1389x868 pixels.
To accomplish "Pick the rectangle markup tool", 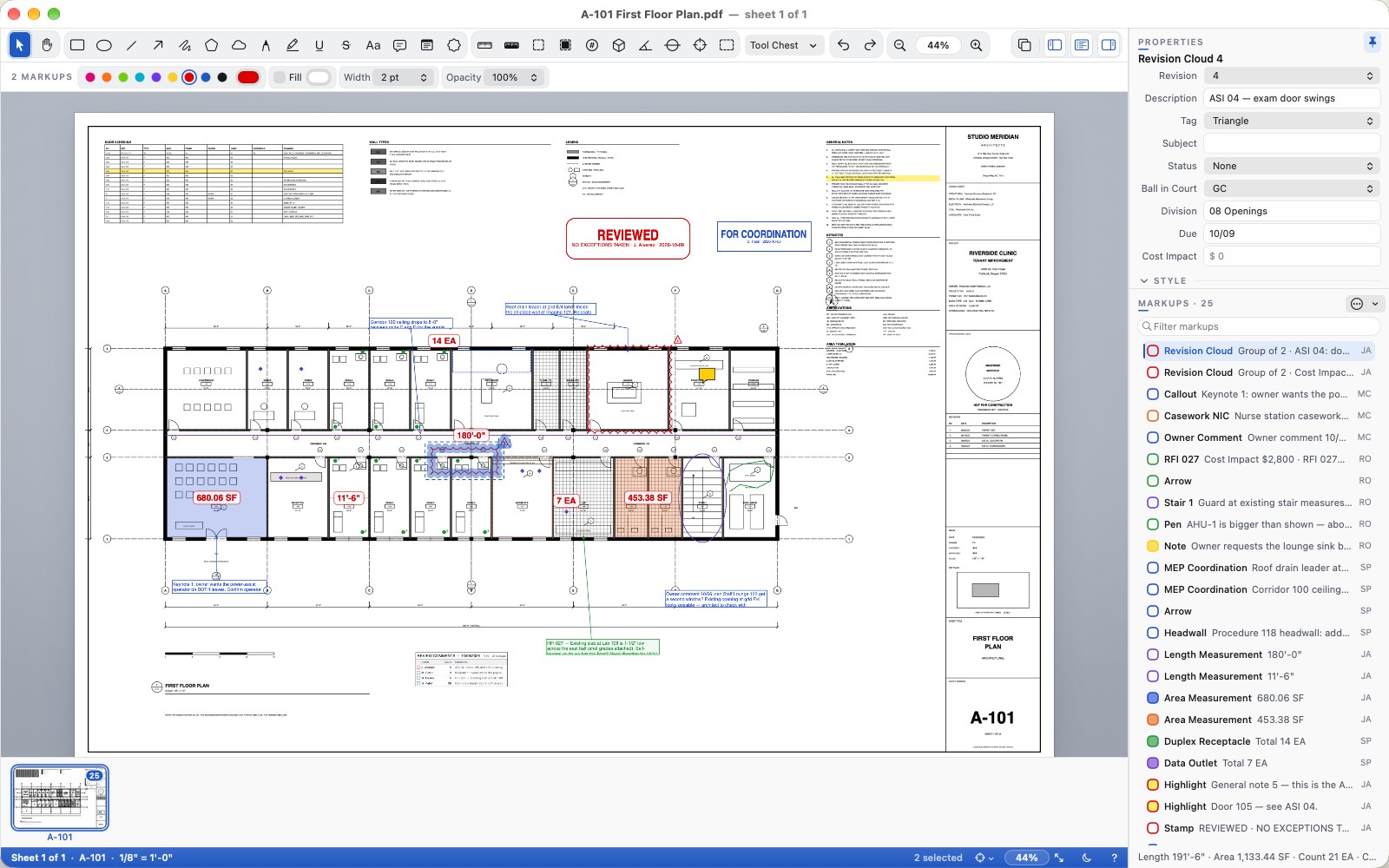I will (77, 45).
